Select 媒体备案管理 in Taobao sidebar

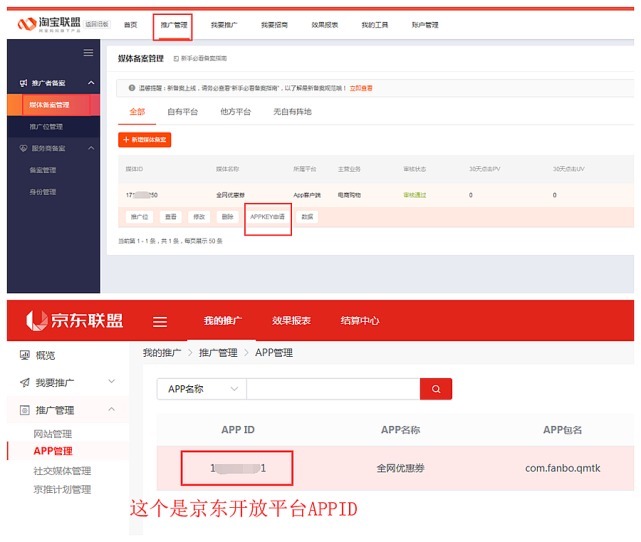(54, 105)
